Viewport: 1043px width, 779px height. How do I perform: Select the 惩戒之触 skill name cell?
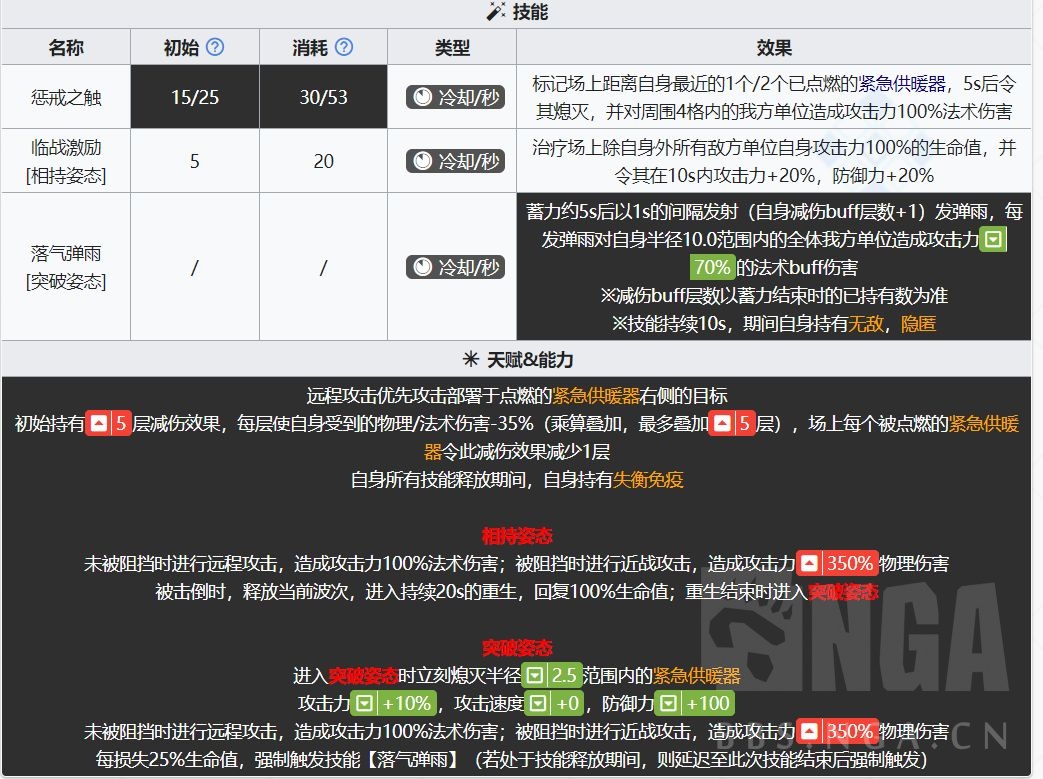(x=65, y=97)
